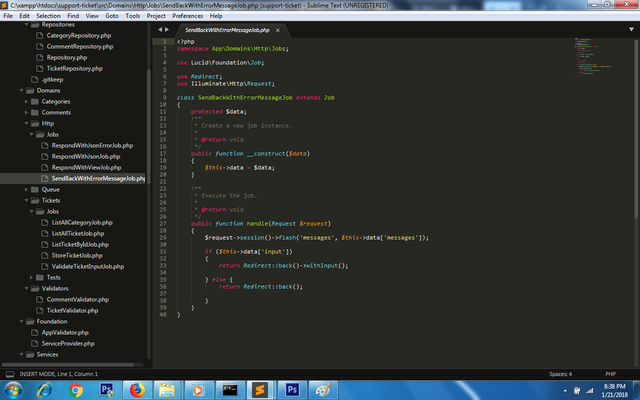The image size is (640, 400).
Task: Launch Internet Explorer from taskbar
Action: 44,390
